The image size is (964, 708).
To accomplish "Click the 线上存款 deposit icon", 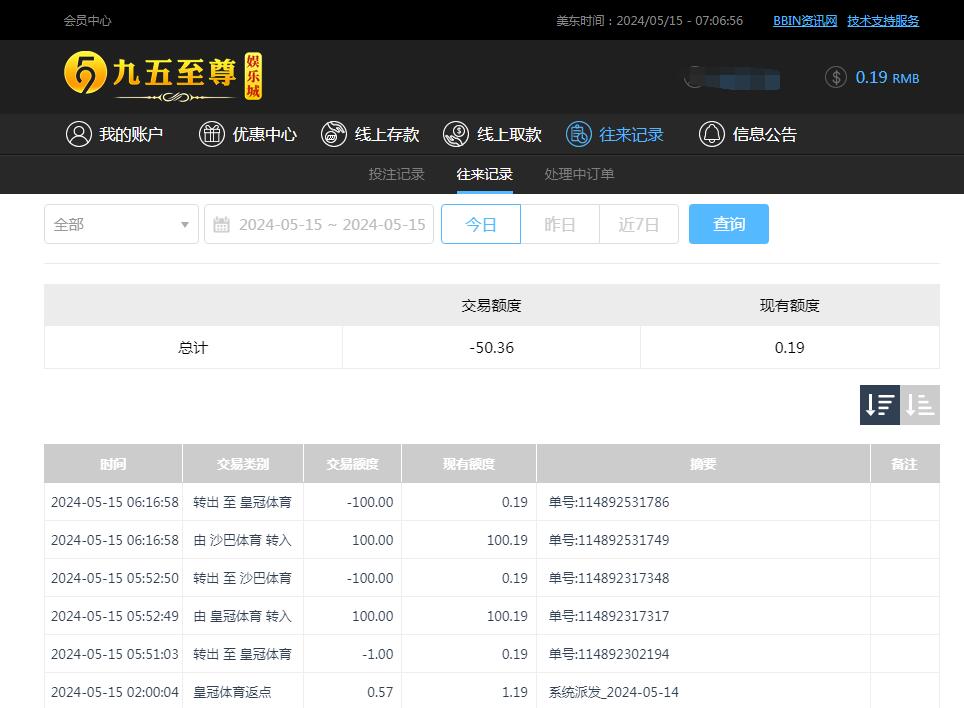I will pyautogui.click(x=334, y=134).
